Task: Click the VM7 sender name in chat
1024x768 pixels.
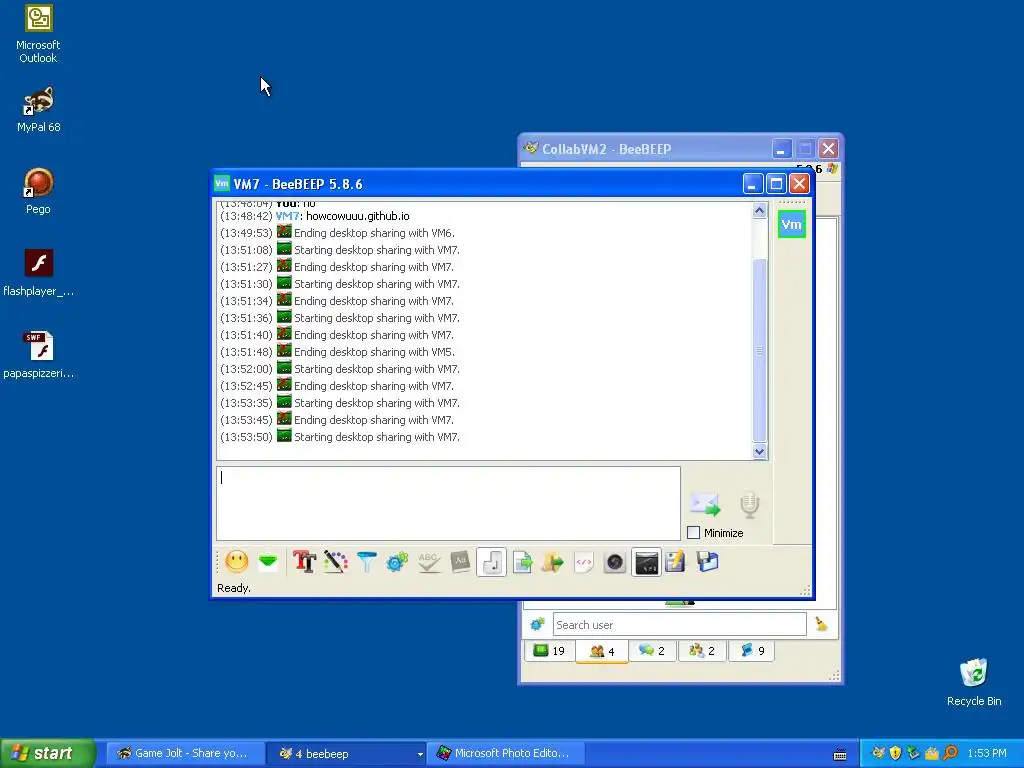Action: click(287, 216)
